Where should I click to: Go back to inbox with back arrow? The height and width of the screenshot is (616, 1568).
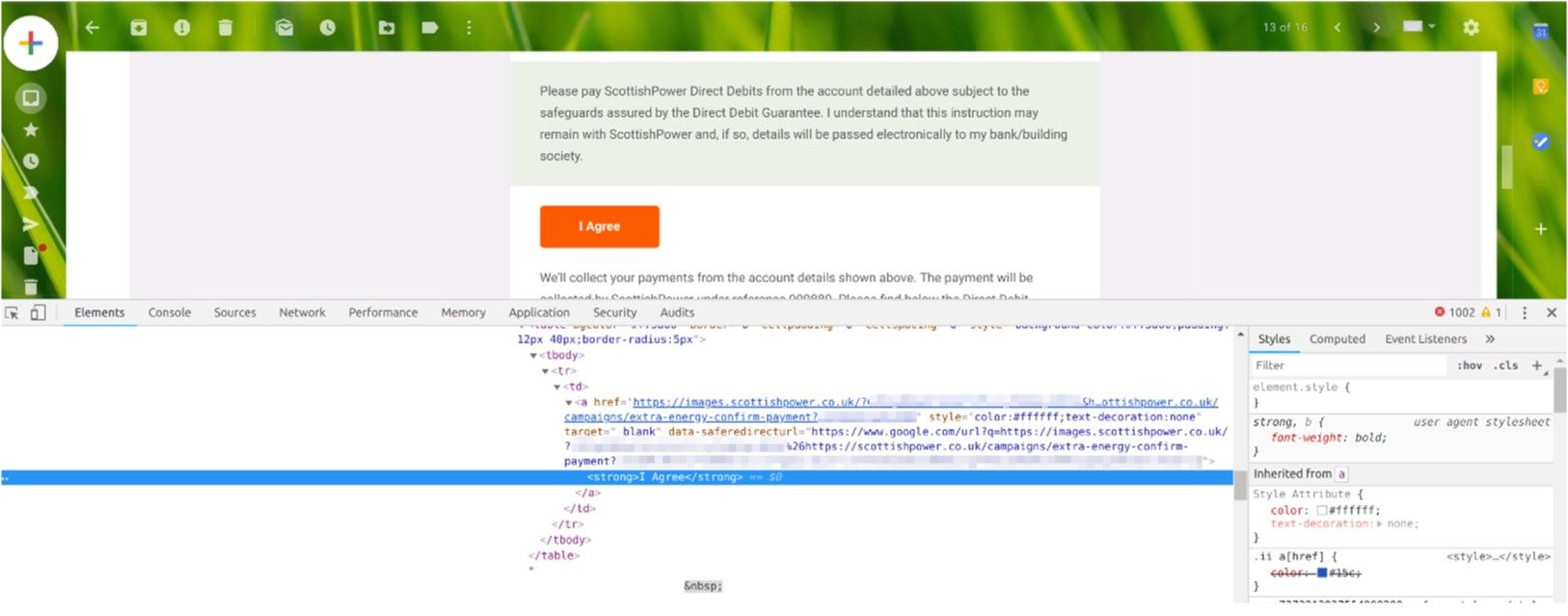pyautogui.click(x=93, y=28)
